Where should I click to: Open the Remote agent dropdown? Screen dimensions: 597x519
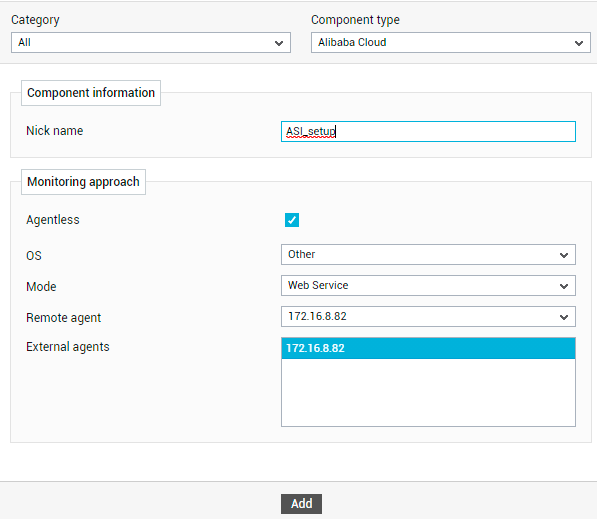(428, 316)
